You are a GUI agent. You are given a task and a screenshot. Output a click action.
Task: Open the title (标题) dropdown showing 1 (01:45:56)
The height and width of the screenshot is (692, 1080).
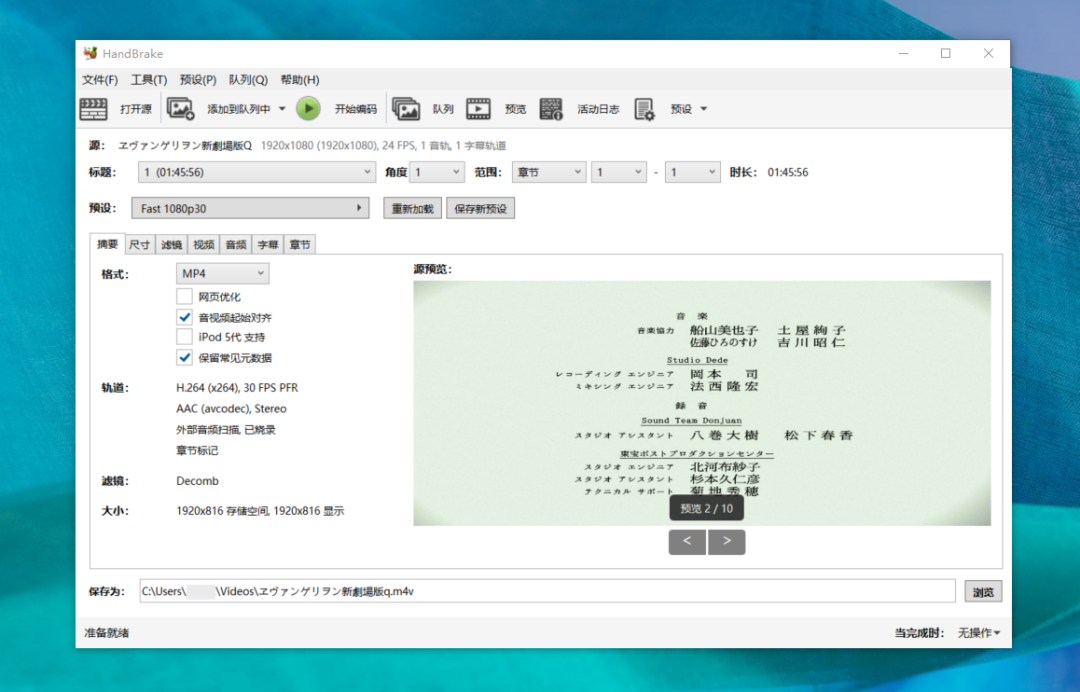(255, 172)
